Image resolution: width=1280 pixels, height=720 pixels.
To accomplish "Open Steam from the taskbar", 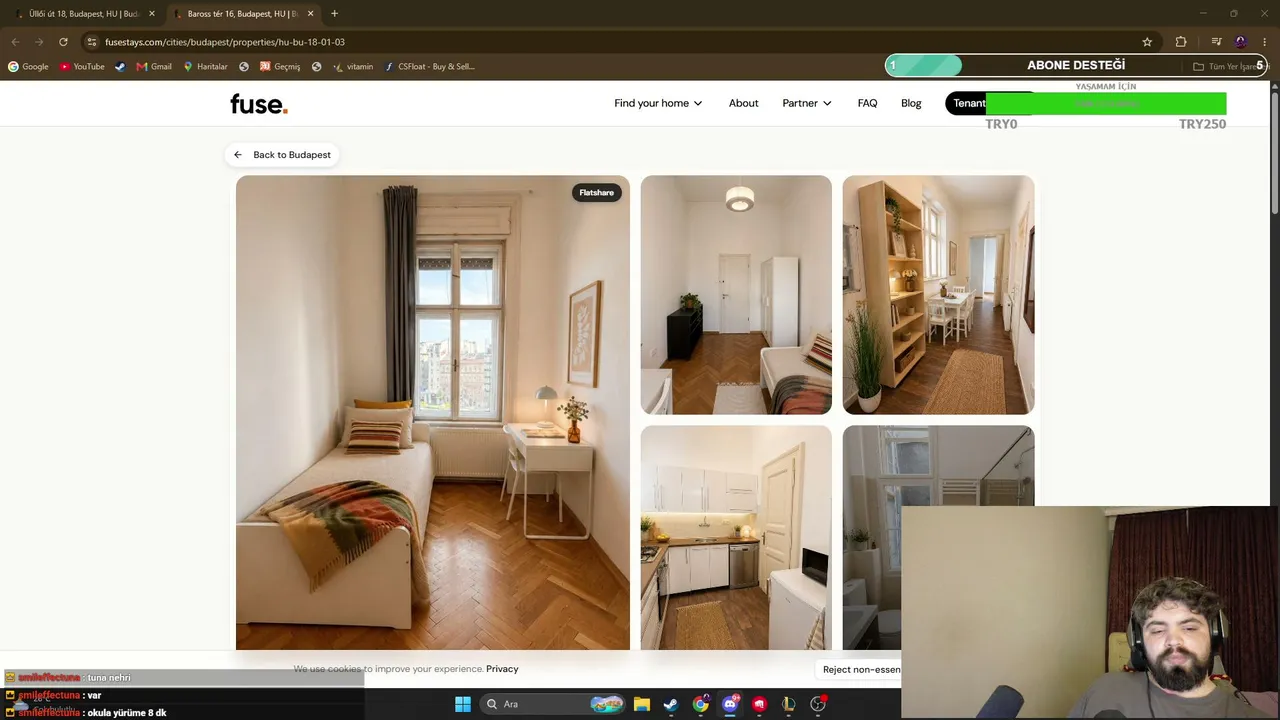I will click(671, 704).
